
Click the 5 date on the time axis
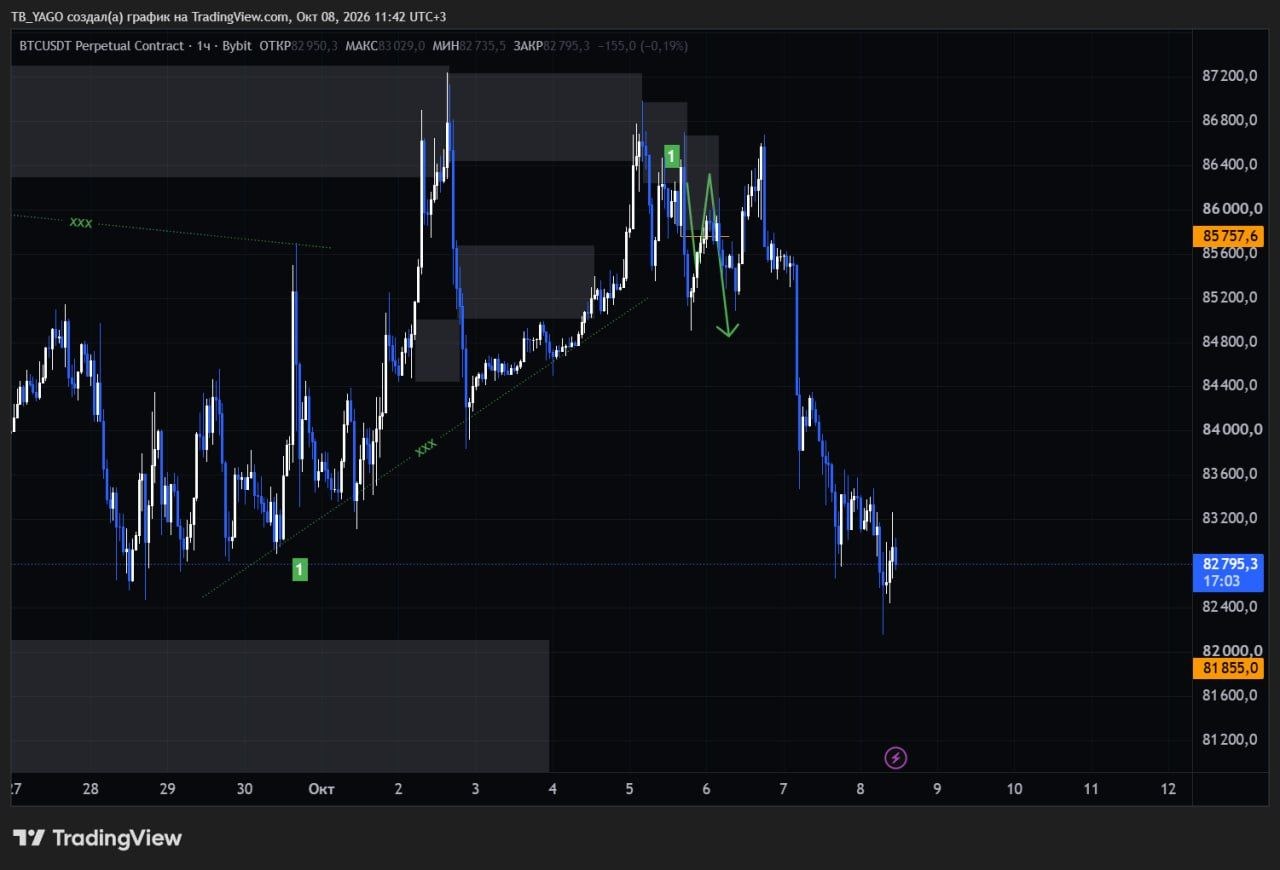[629, 789]
